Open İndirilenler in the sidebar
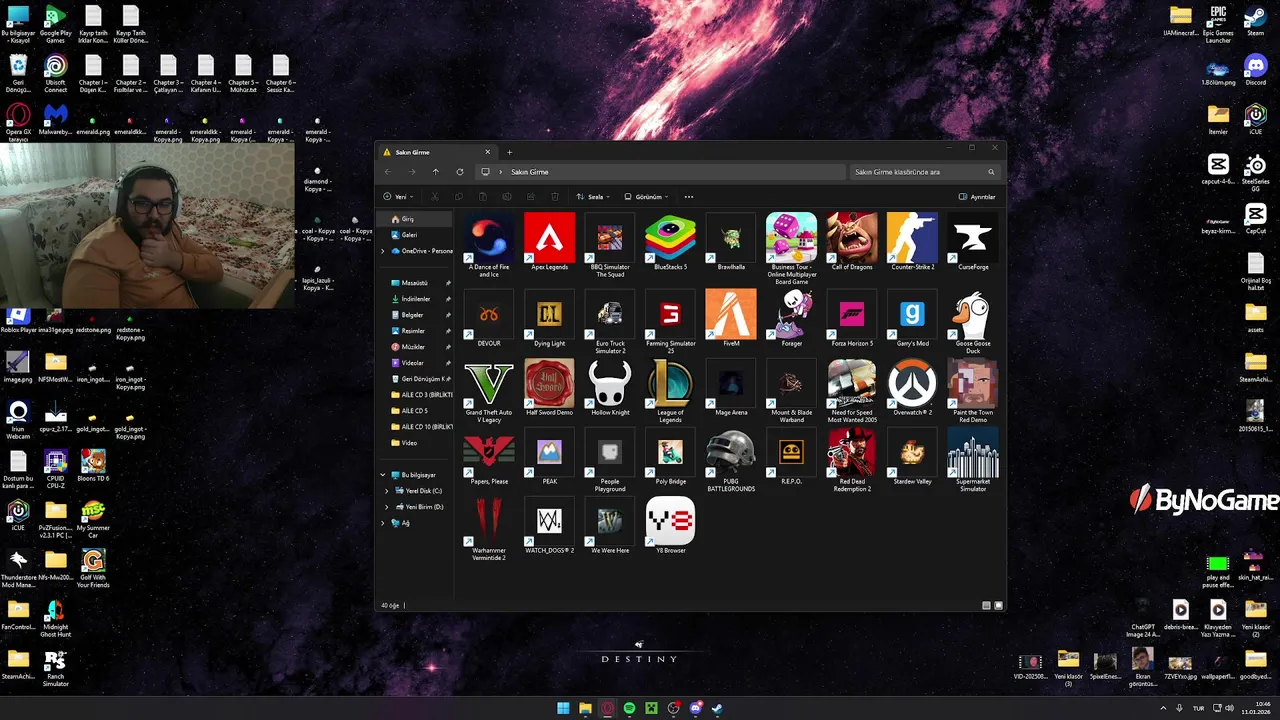This screenshot has width=1280, height=720. click(415, 299)
